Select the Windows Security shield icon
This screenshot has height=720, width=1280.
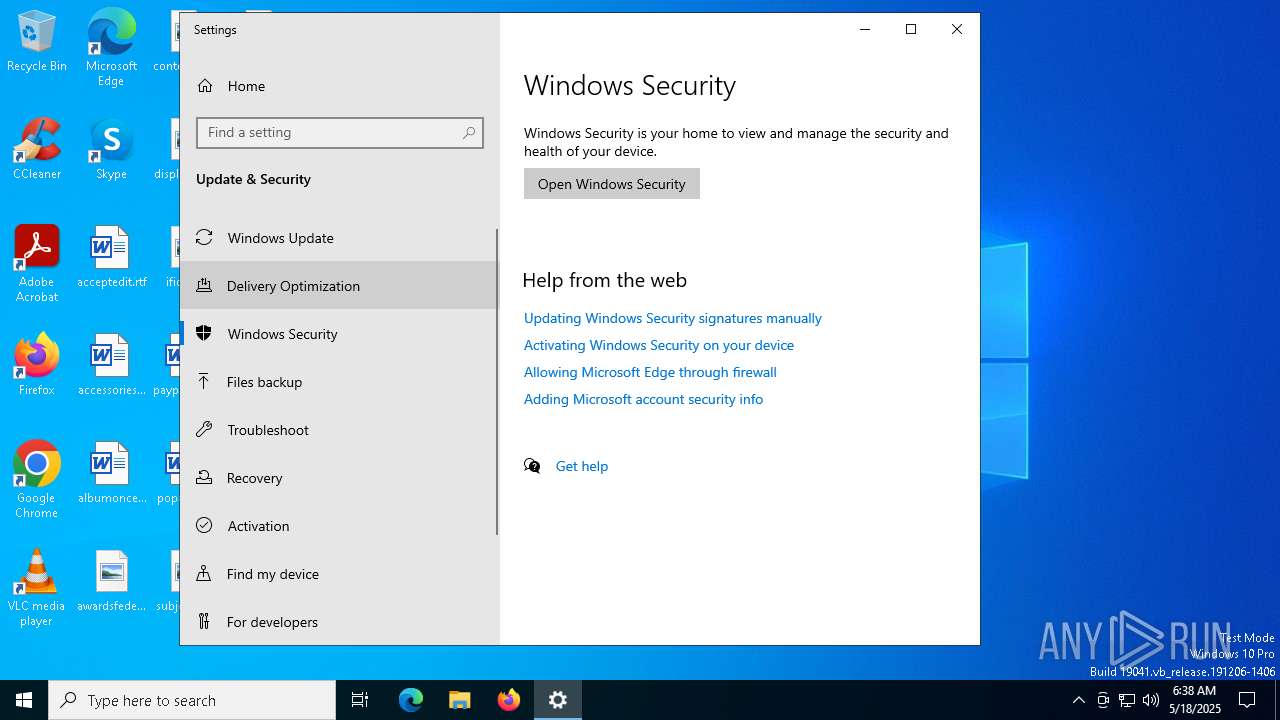[204, 333]
